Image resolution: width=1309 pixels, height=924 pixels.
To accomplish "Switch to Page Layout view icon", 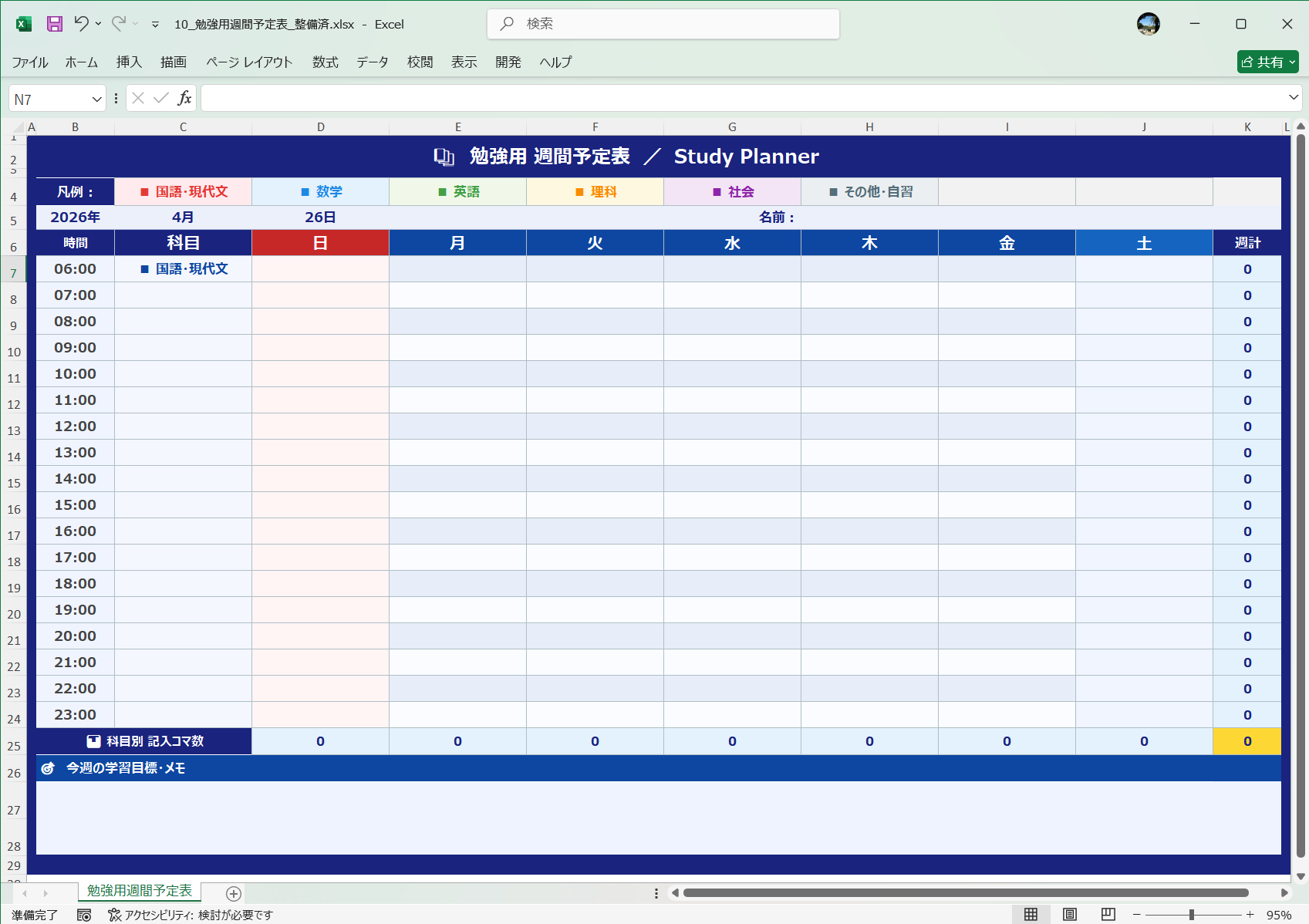I will coord(1069,914).
